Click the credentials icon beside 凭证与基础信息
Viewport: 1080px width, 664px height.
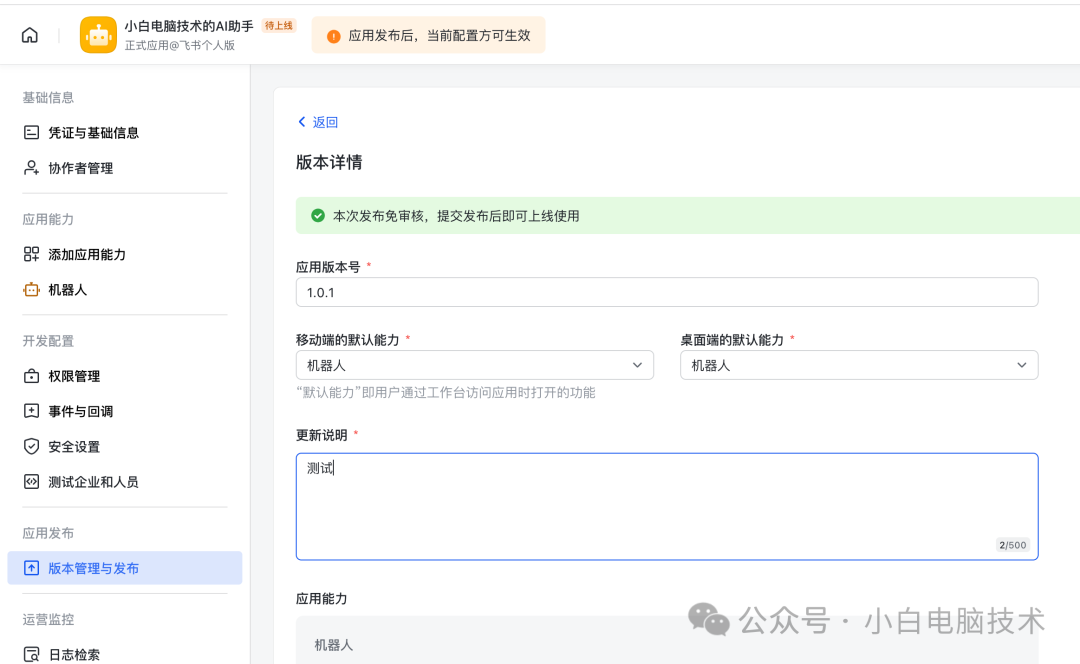click(x=31, y=132)
